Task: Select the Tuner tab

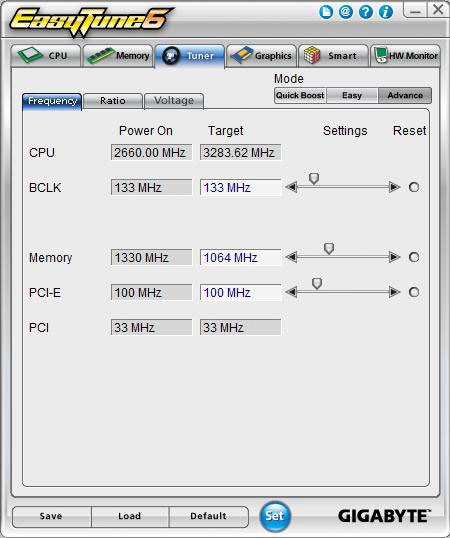Action: (x=190, y=56)
